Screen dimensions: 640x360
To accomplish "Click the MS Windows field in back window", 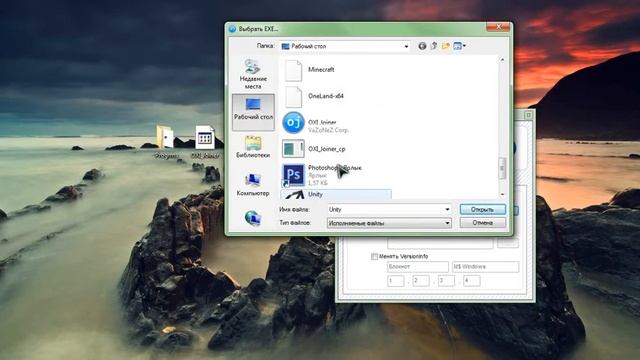I will pyautogui.click(x=486, y=267).
